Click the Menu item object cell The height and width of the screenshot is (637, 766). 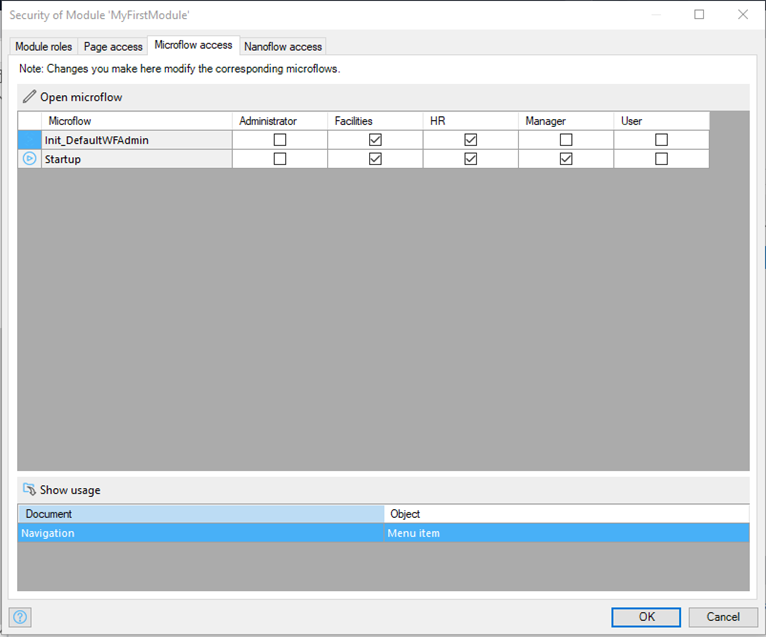click(x=567, y=533)
